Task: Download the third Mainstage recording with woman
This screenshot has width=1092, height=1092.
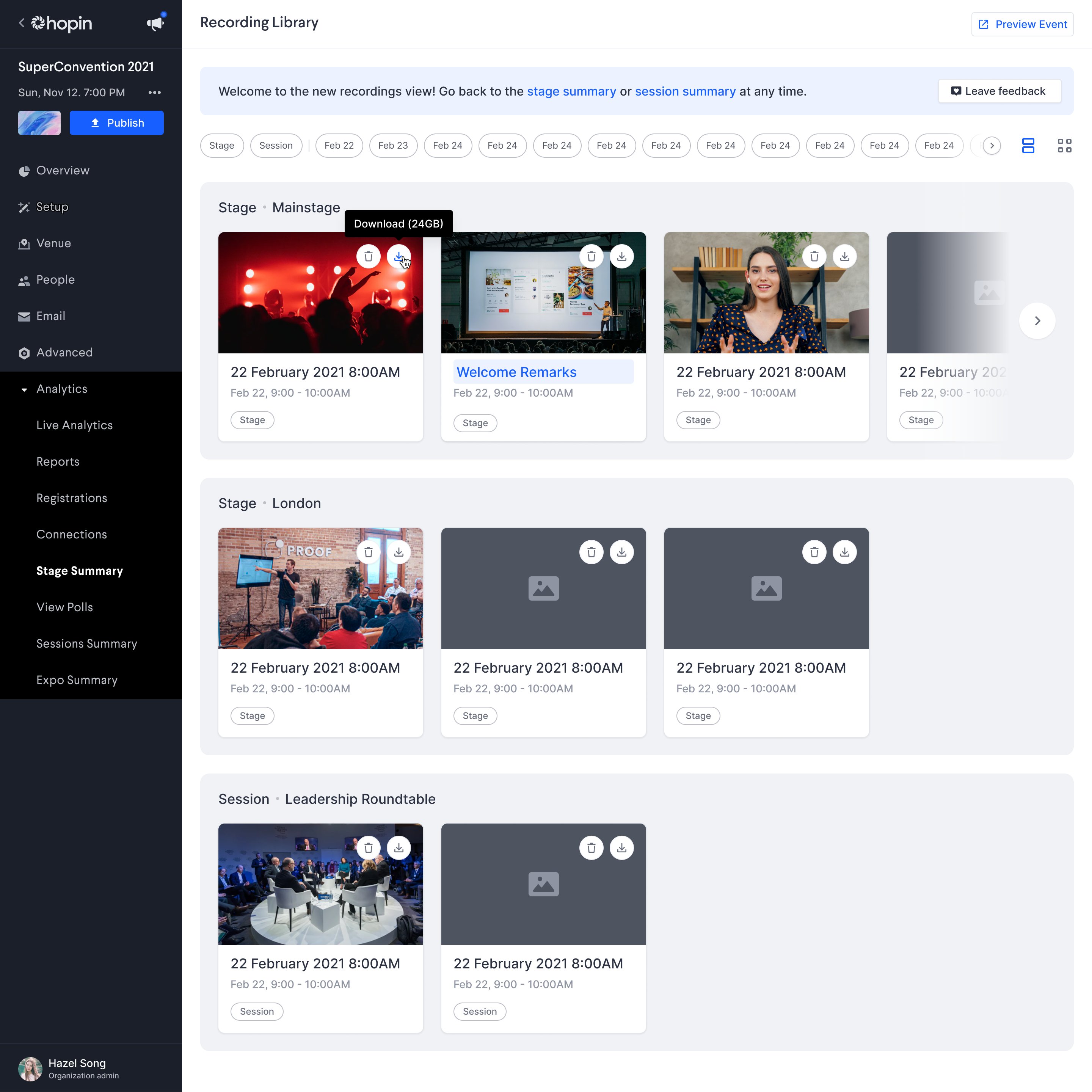Action: point(844,257)
